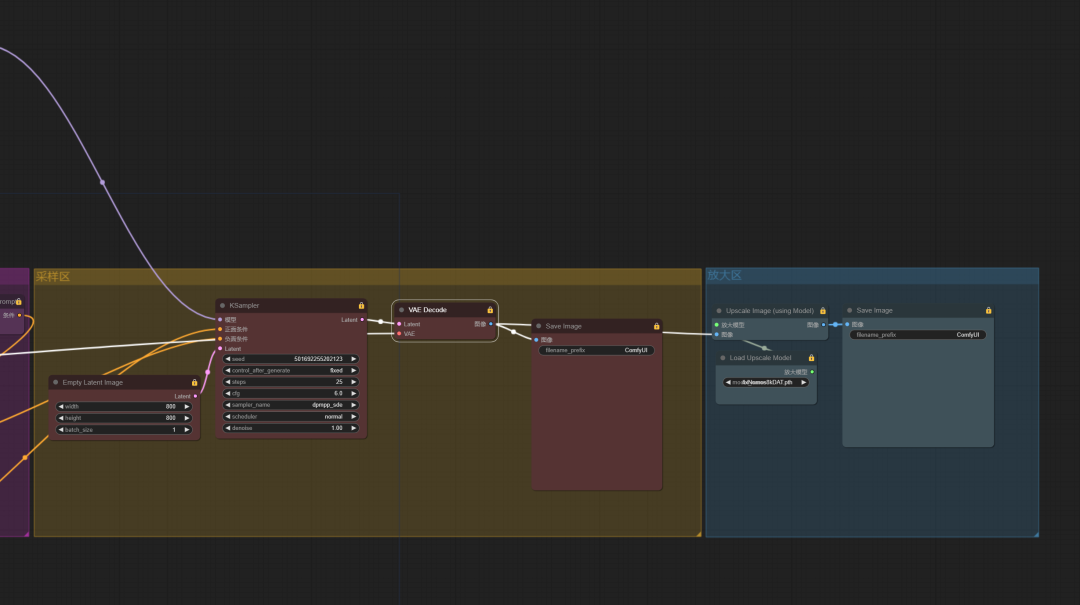Click the Latent input port on VAE Decode
Viewport: 1080px width, 605px height.
pos(399,324)
